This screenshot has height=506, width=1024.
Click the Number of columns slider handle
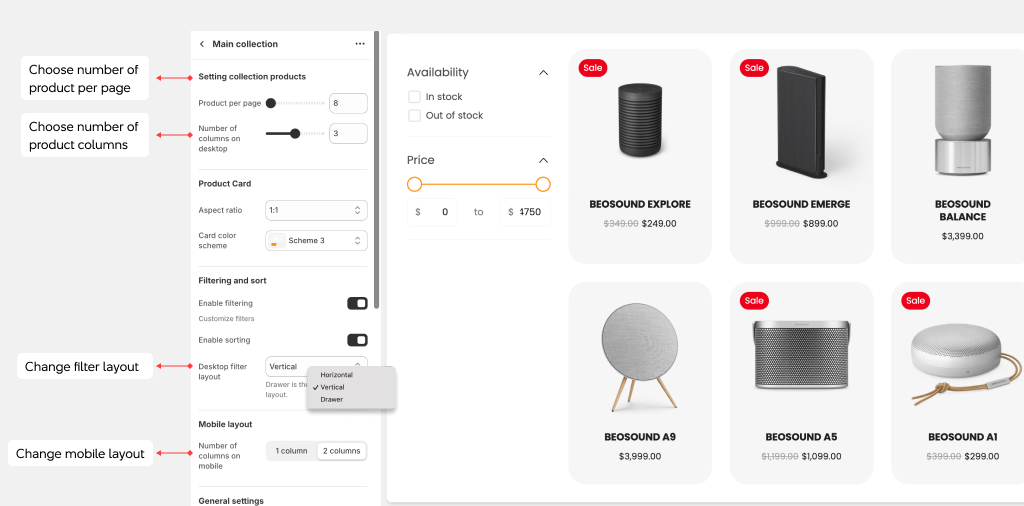pos(295,133)
